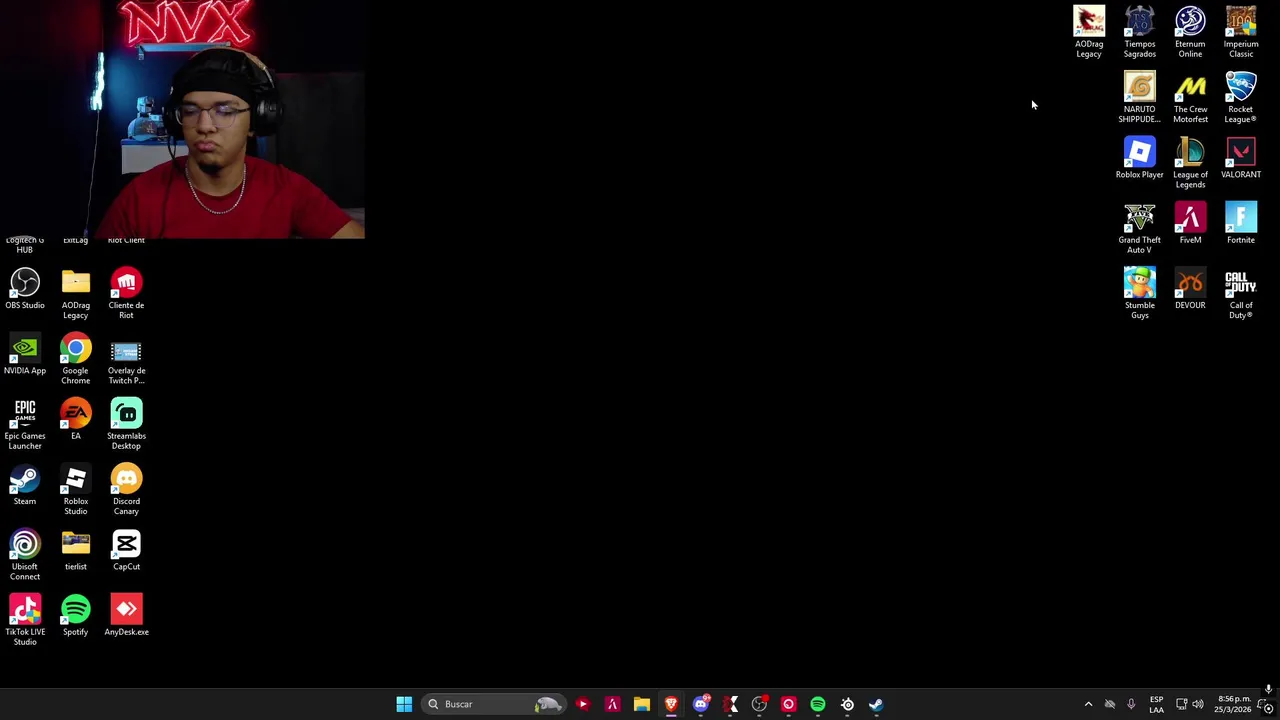
Task: Open OBS Studio taskbar icon
Action: click(759, 704)
